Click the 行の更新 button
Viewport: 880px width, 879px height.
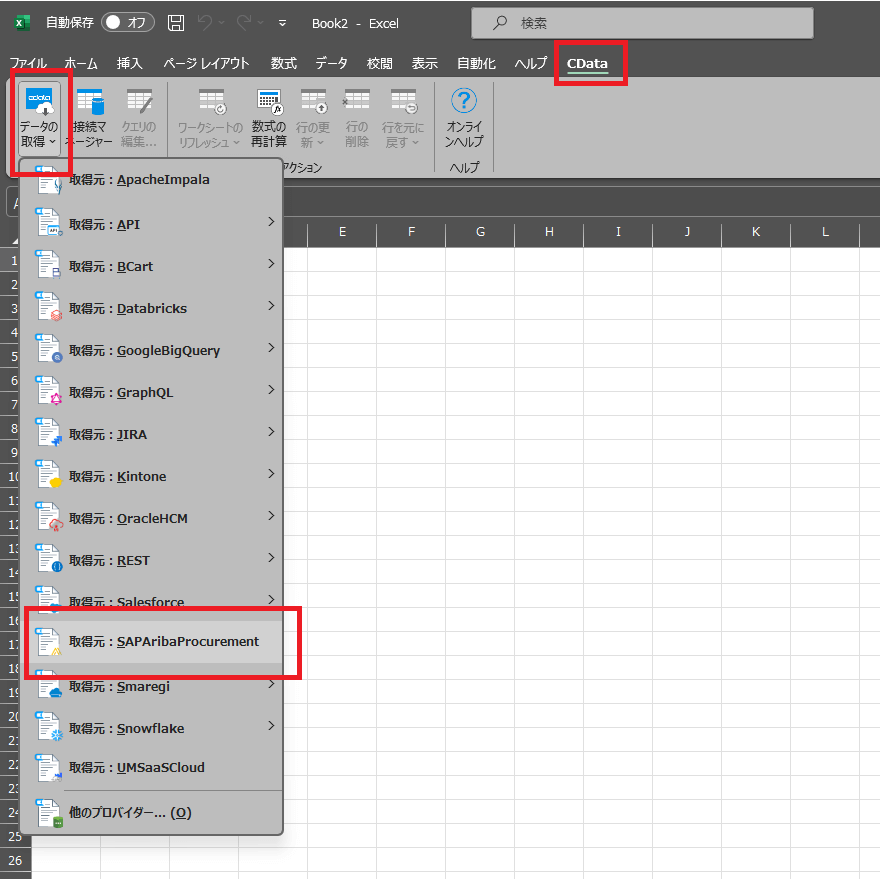(313, 118)
